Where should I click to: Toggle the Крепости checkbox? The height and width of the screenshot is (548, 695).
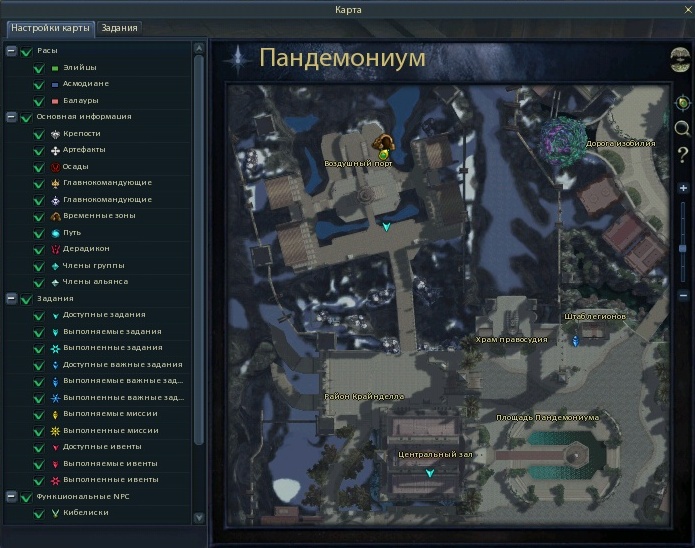39,134
